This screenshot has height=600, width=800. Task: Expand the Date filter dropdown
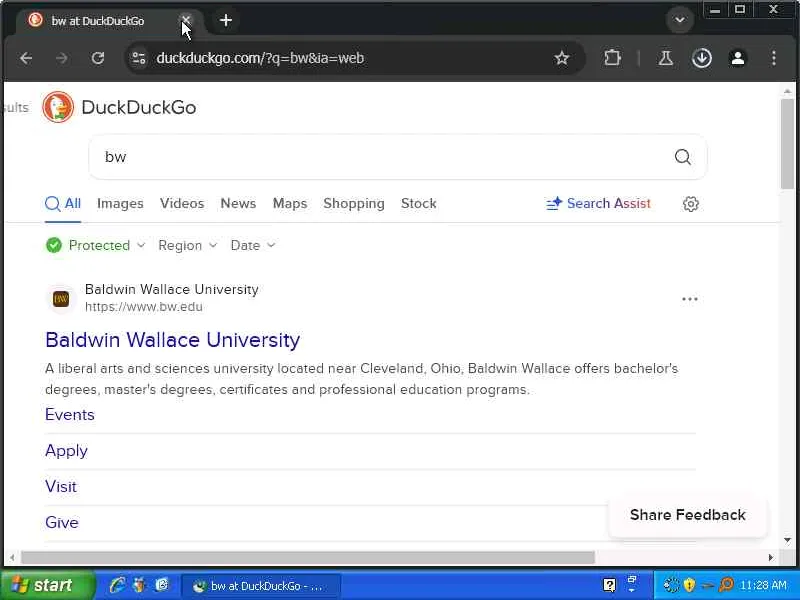[253, 245]
